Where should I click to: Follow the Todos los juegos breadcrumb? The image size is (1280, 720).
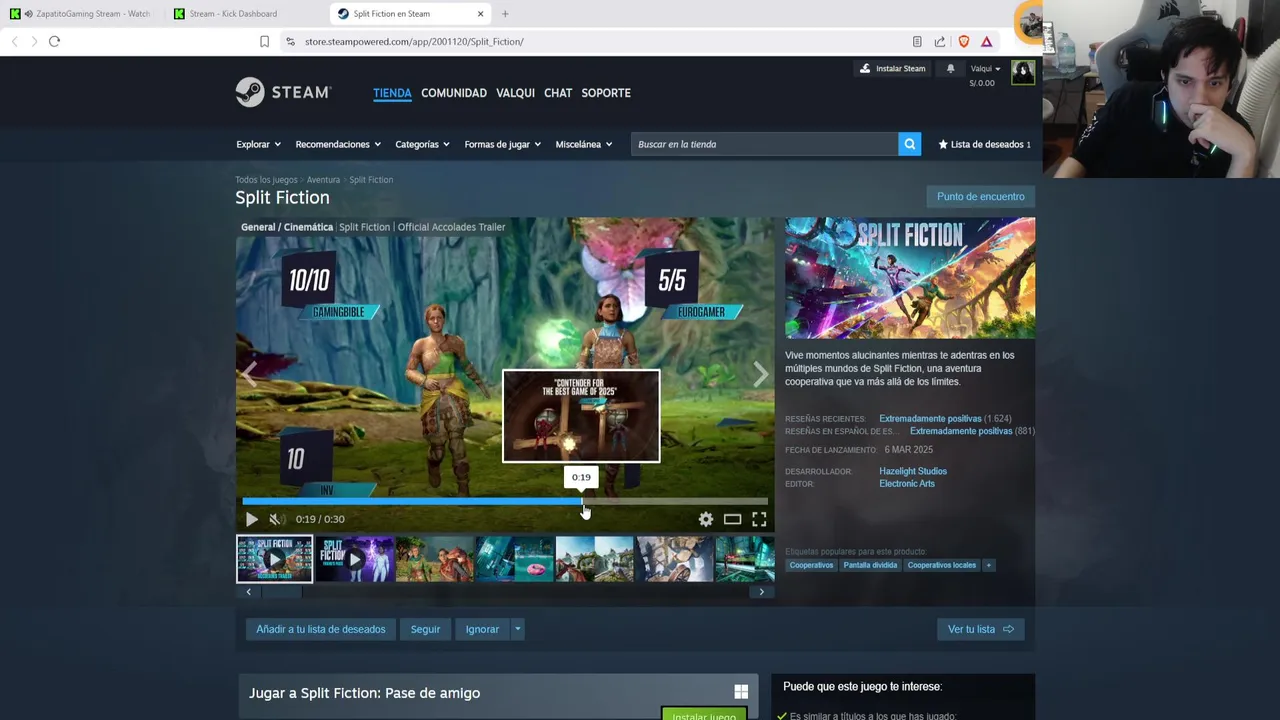266,180
